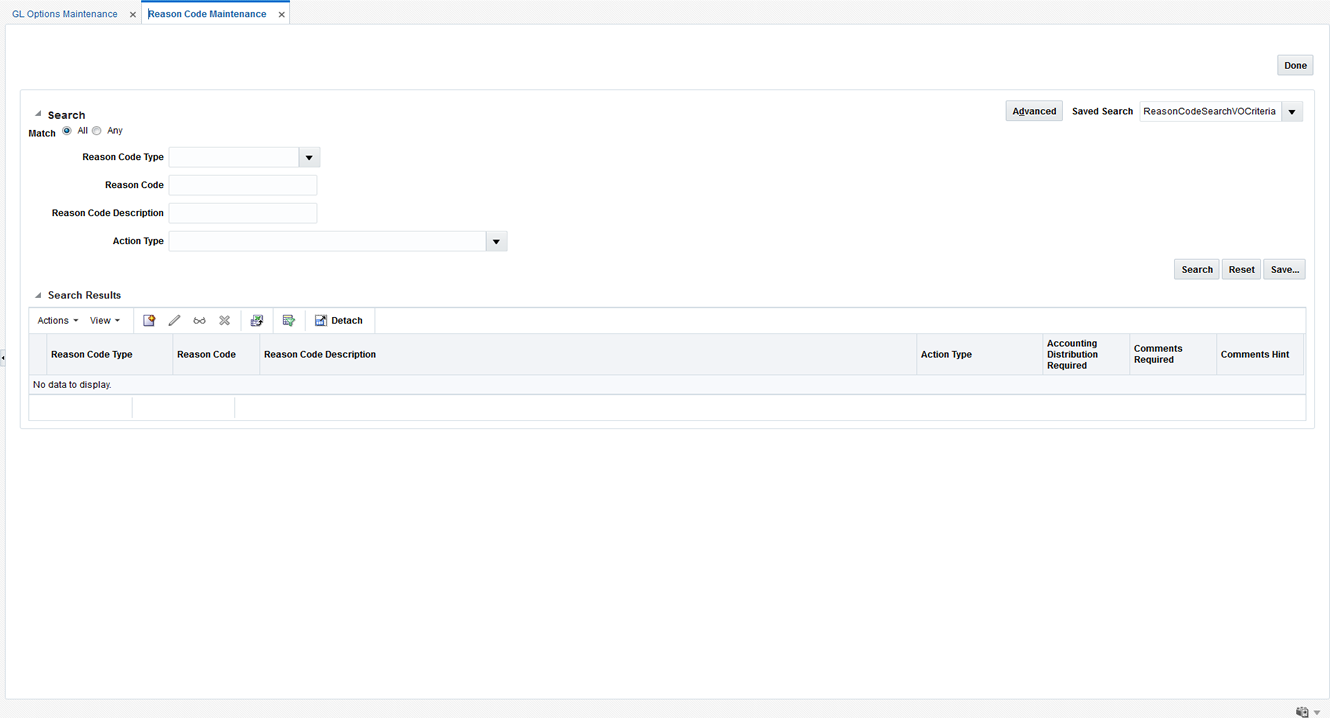Open the Action Type dropdown
Viewport: 1331px width, 722px height.
click(x=496, y=240)
